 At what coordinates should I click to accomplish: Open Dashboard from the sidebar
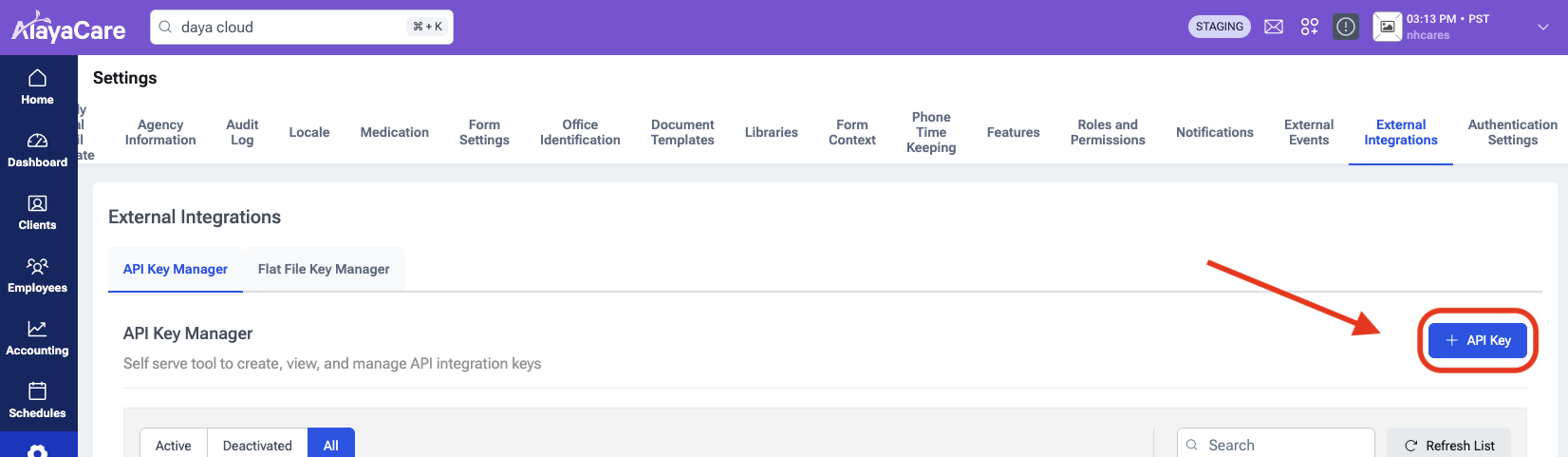[x=38, y=150]
